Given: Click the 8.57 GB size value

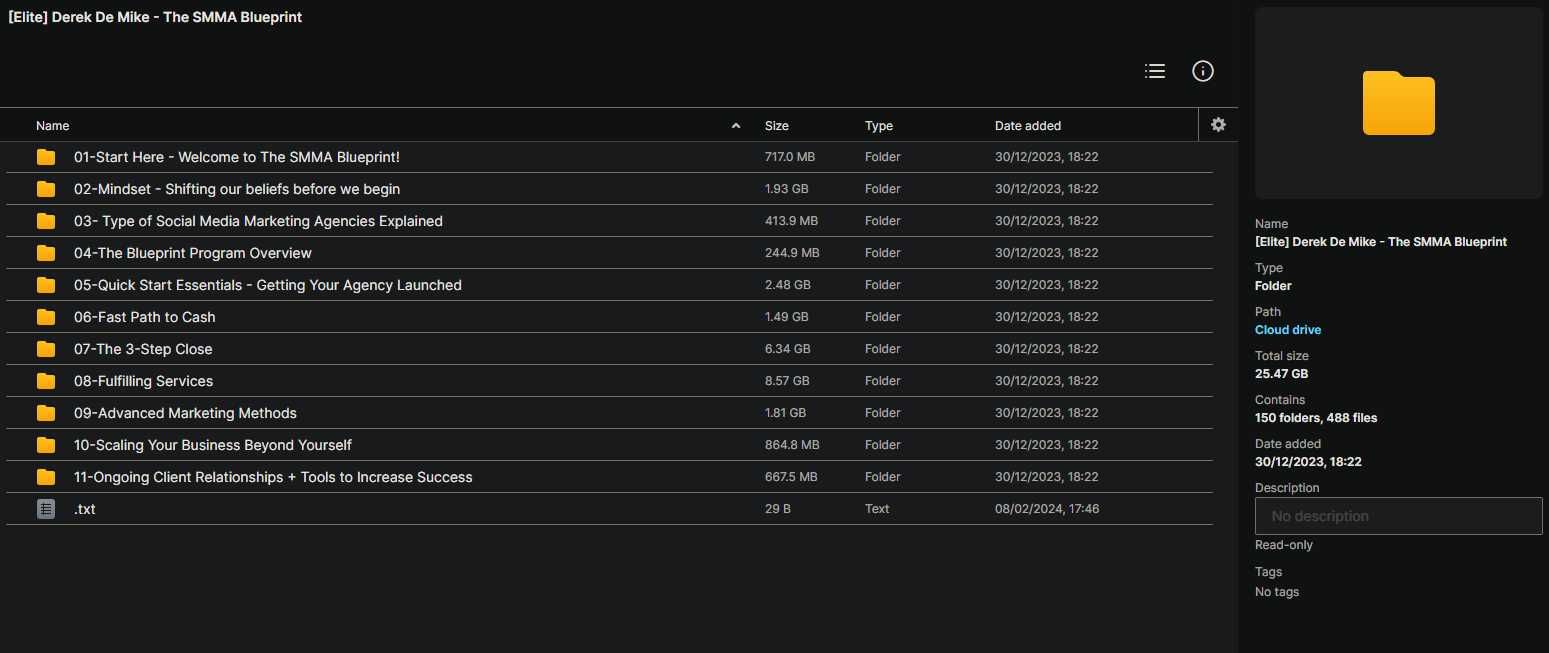Looking at the screenshot, I should (787, 381).
